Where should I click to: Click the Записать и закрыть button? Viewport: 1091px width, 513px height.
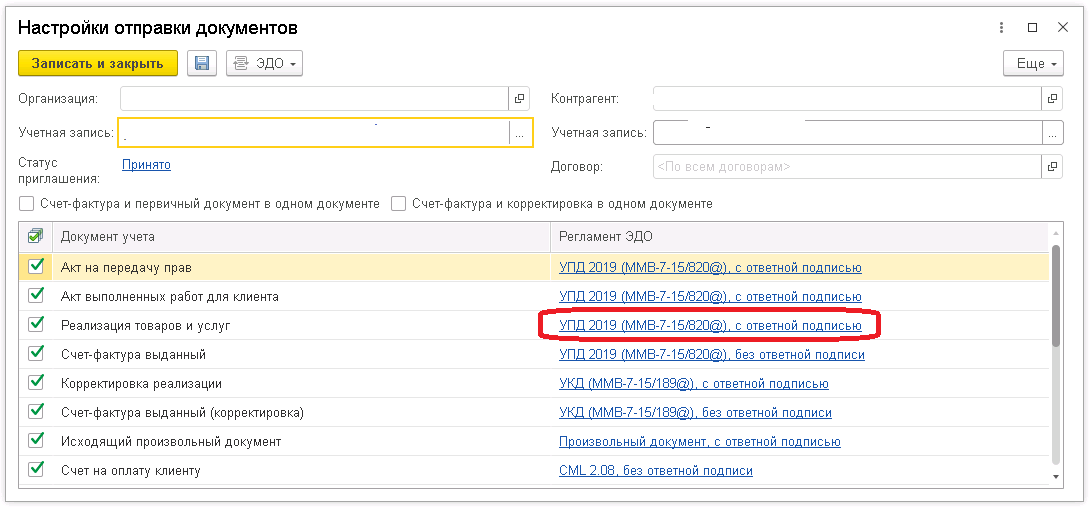[x=97, y=63]
